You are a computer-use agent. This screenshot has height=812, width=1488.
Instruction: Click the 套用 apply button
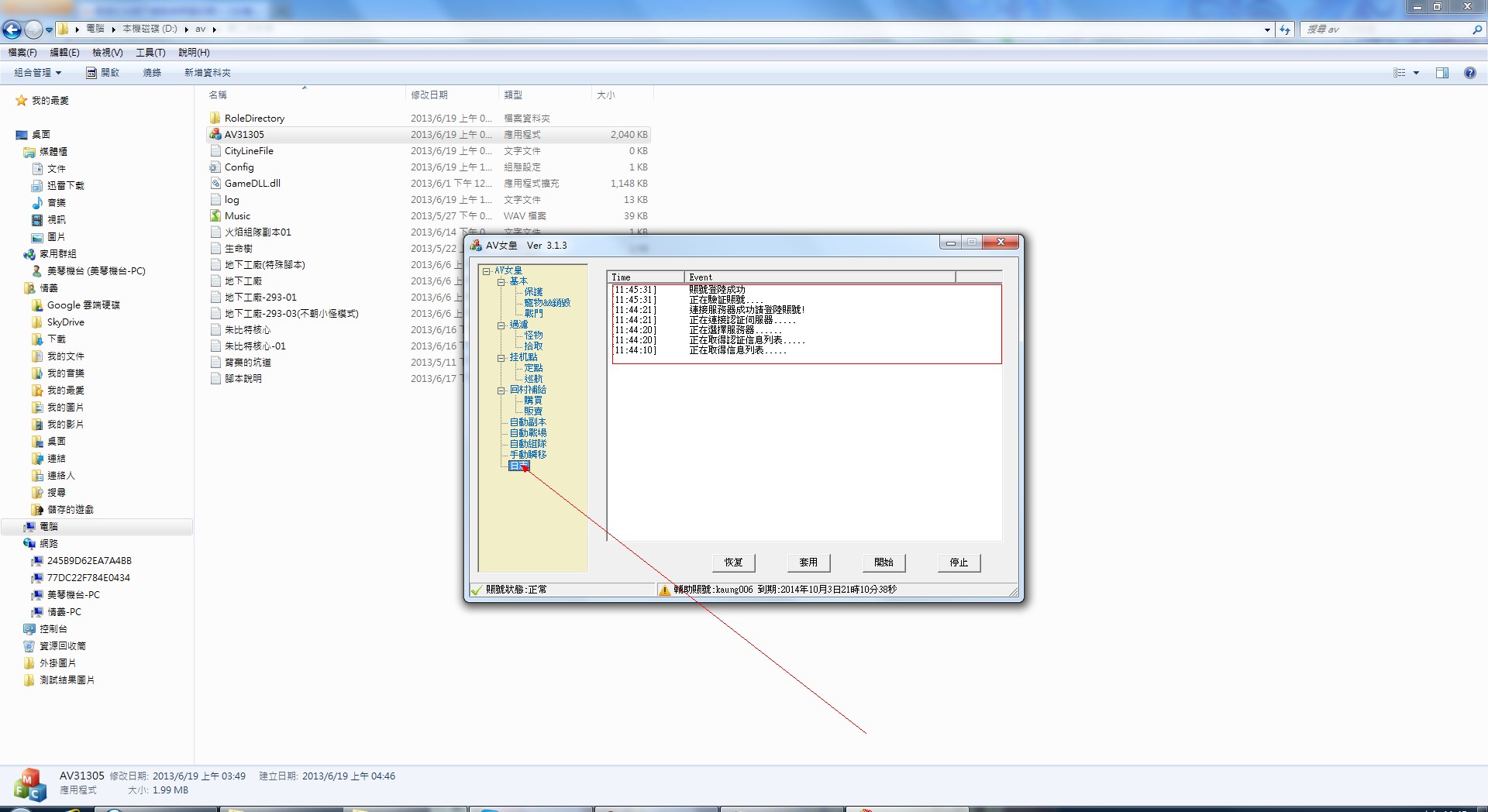click(808, 563)
